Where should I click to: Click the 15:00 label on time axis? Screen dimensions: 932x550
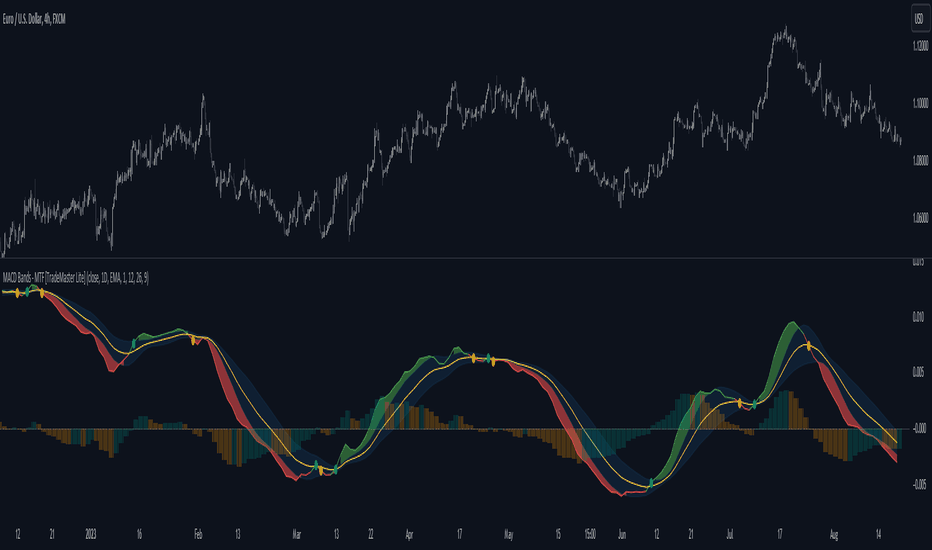[590, 535]
